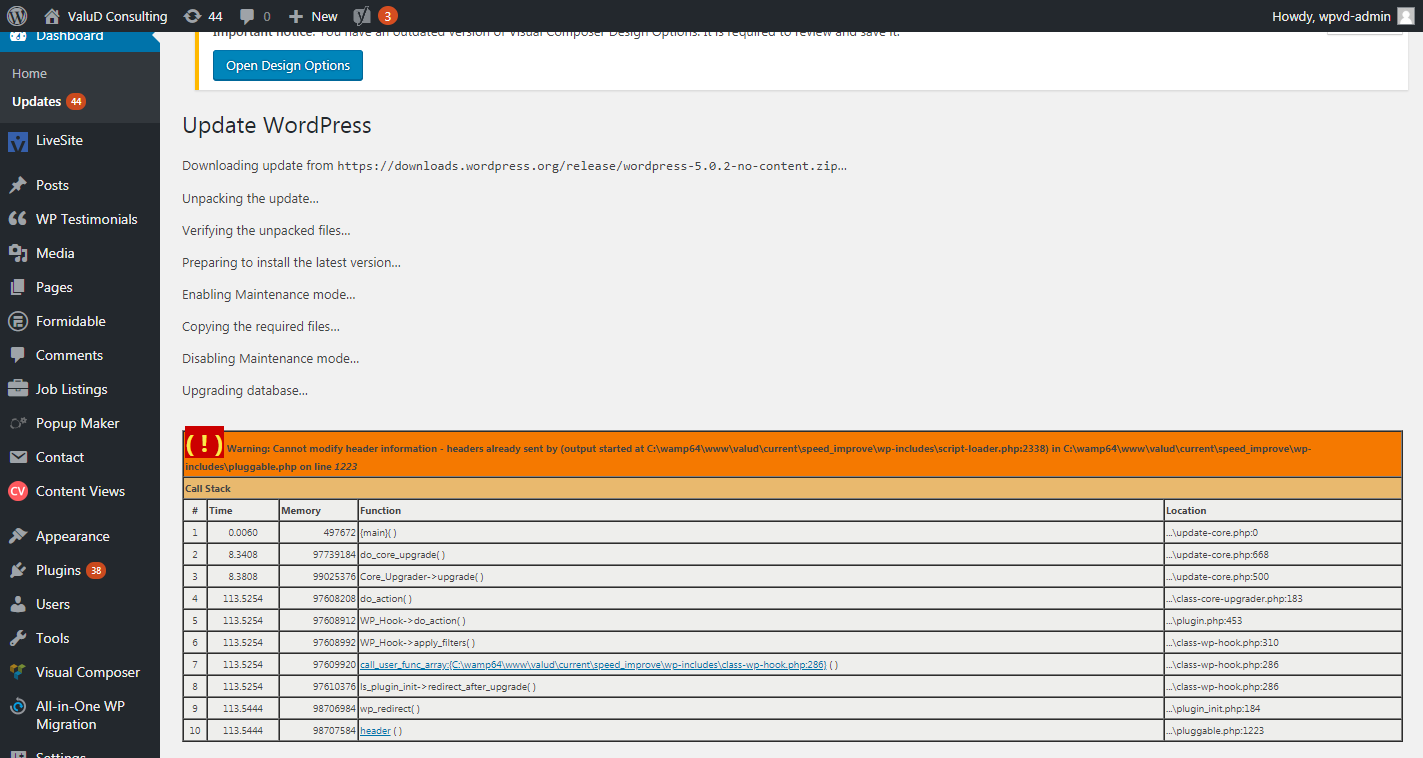Click the plus New icon

(296, 16)
